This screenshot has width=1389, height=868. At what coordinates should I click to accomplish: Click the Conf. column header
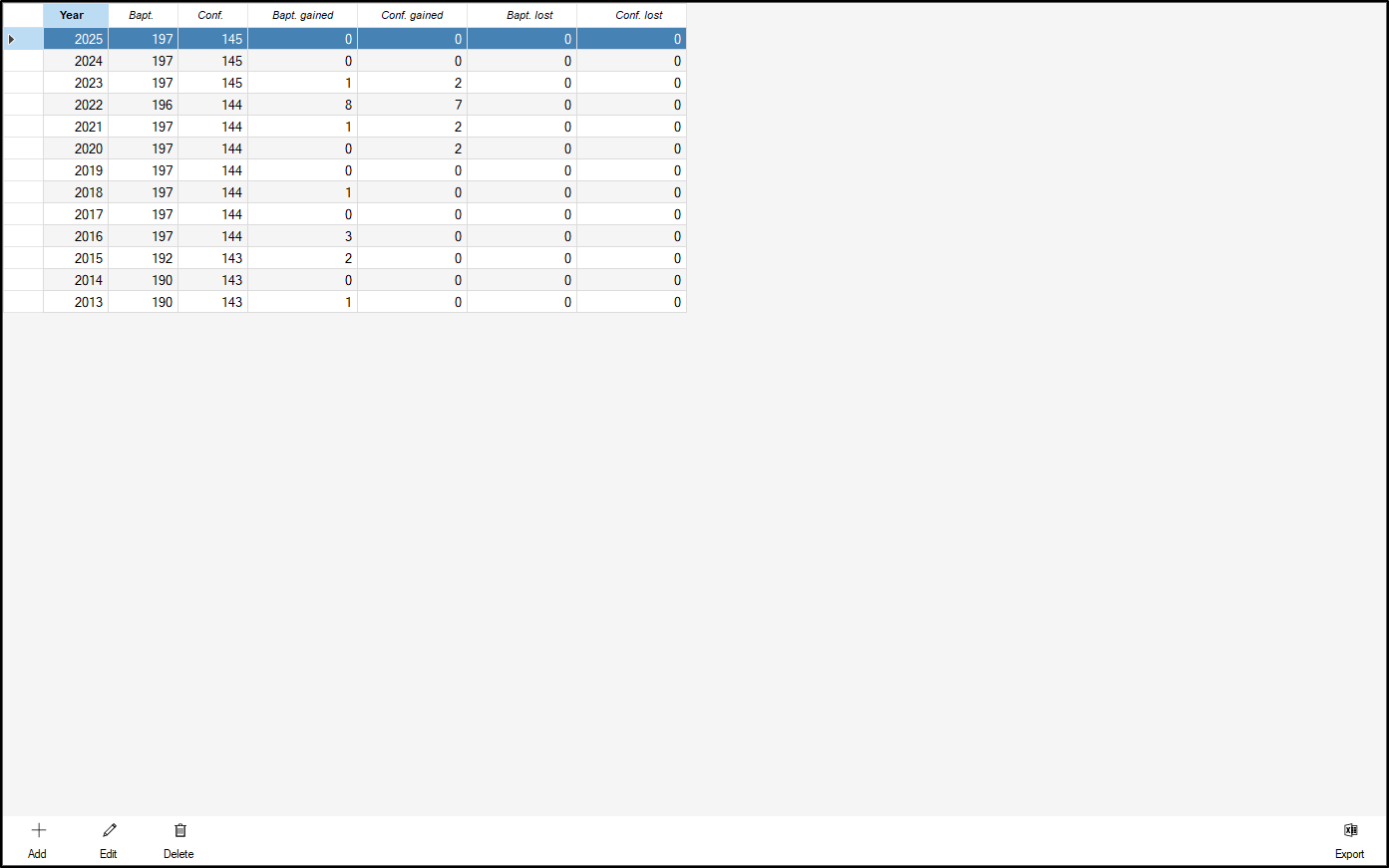tap(210, 15)
